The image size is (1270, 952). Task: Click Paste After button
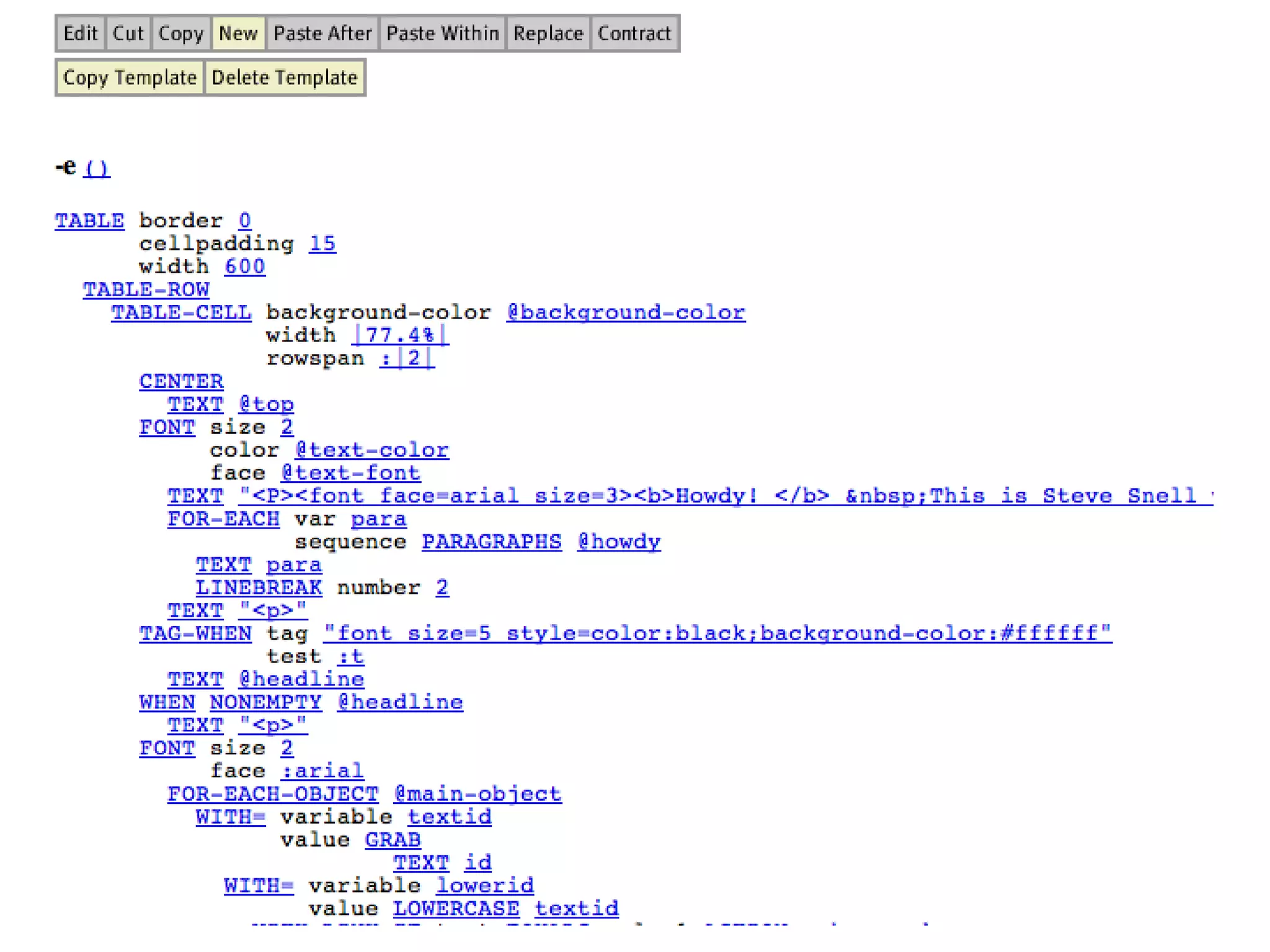[322, 33]
